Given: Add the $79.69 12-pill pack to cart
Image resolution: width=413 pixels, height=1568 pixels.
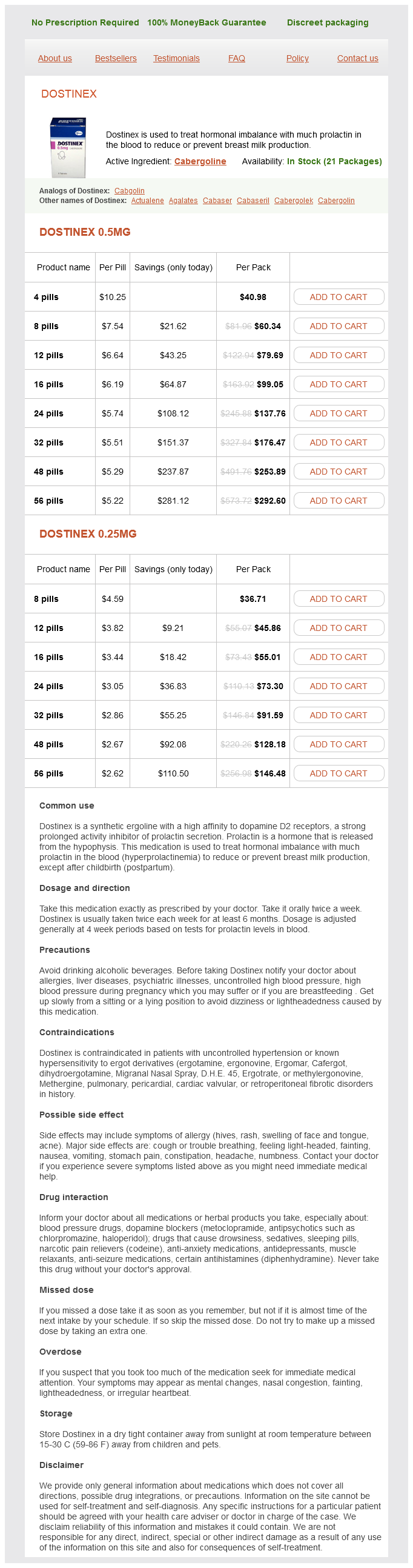Looking at the screenshot, I should tap(339, 355).
